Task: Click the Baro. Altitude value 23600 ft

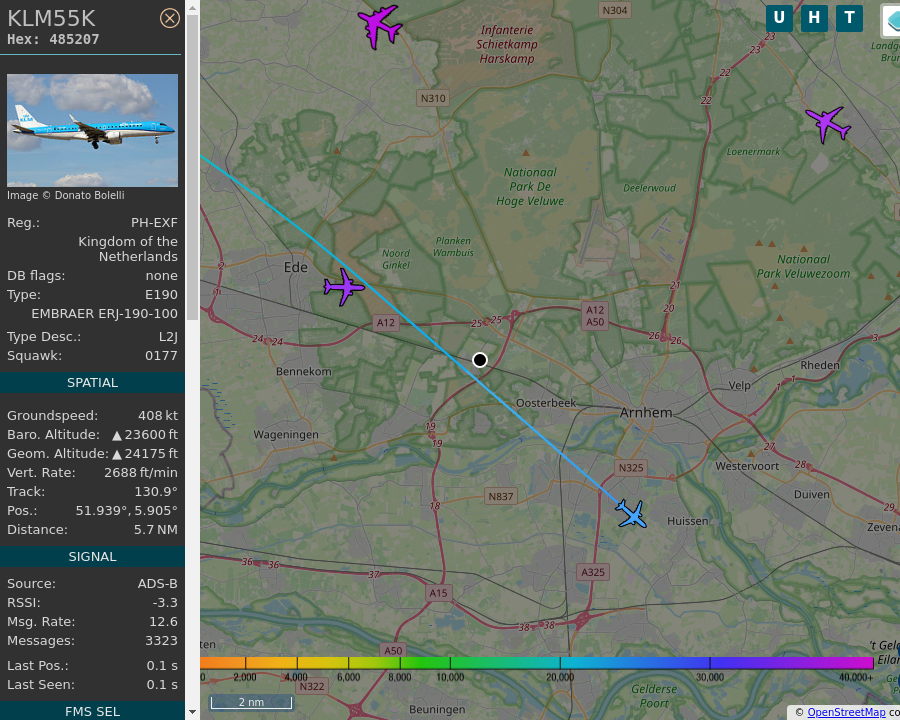Action: coord(145,435)
